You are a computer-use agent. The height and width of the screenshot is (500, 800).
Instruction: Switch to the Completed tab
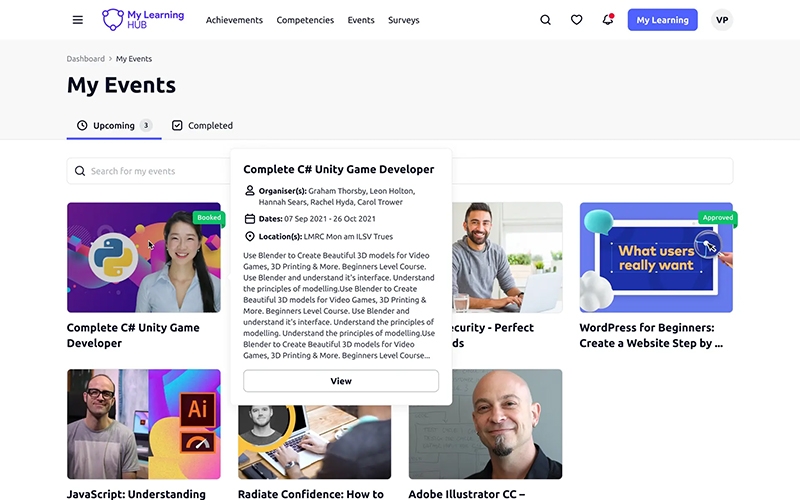click(203, 126)
